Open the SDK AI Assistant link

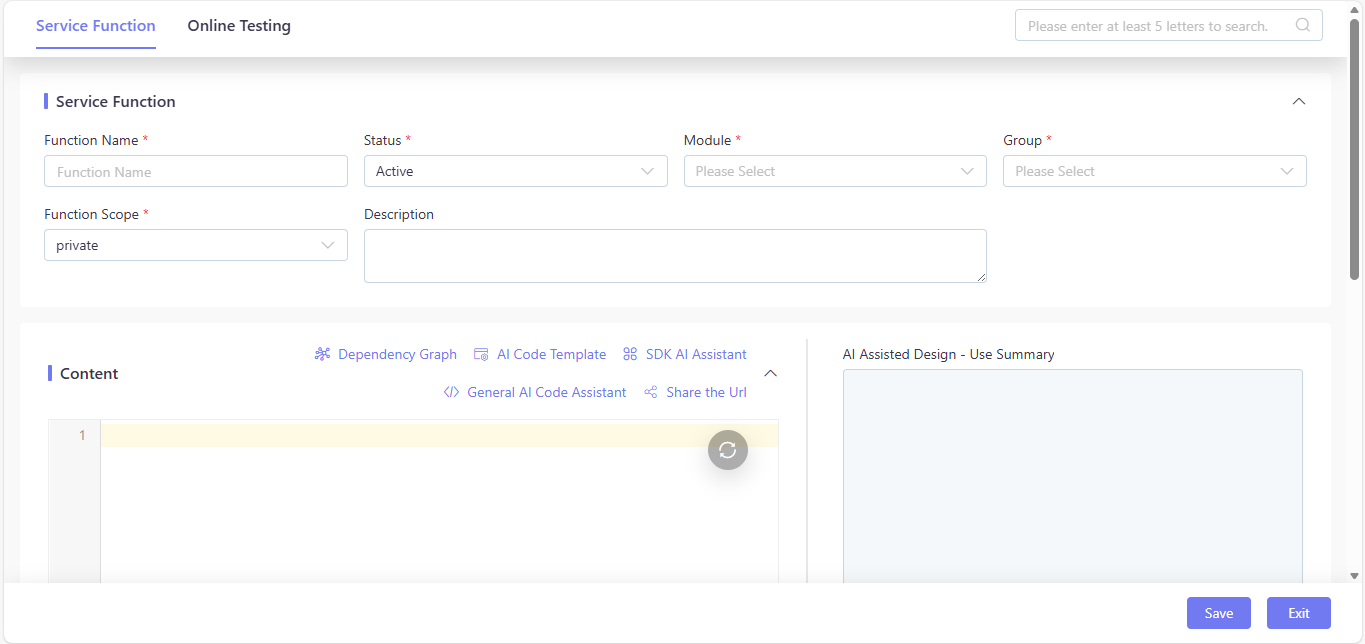click(x=696, y=354)
